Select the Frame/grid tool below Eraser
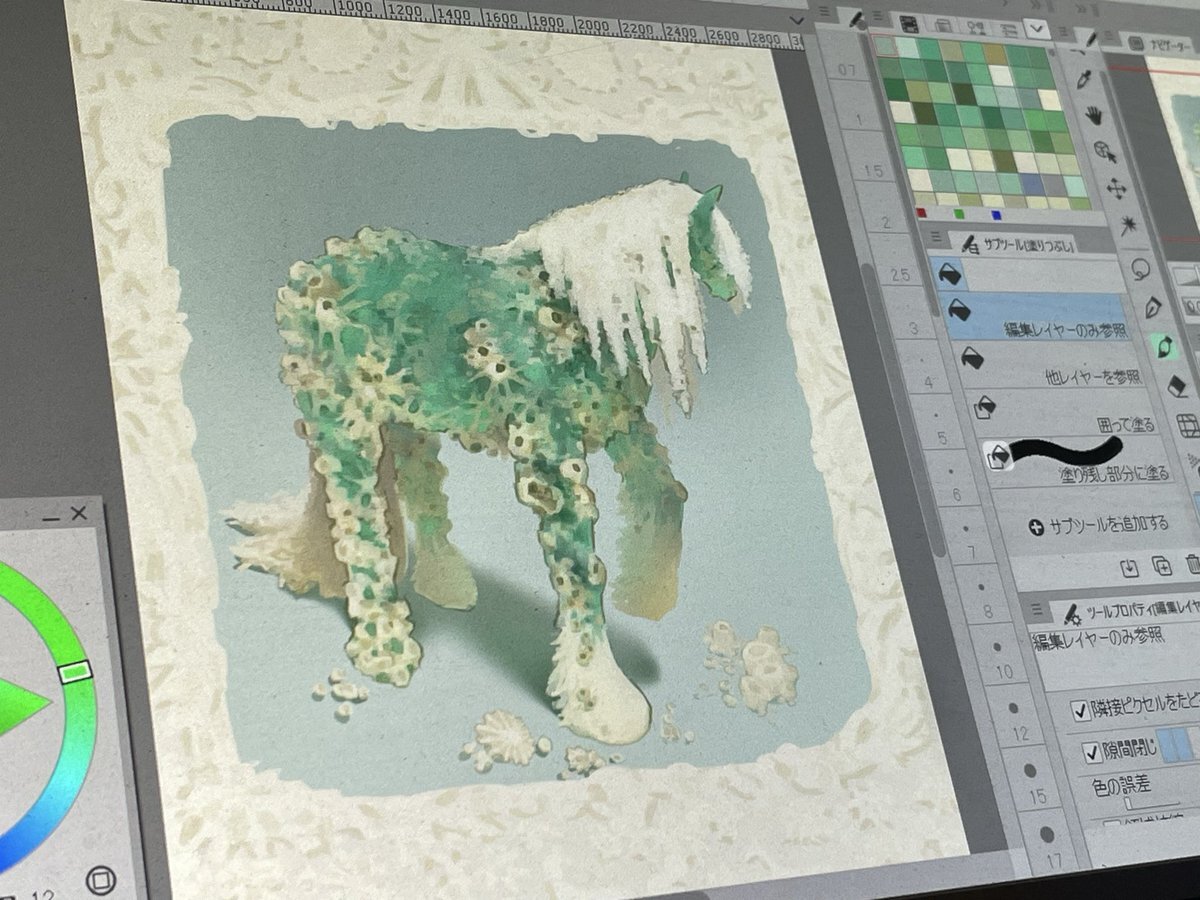This screenshot has height=900, width=1200. (x=1187, y=426)
